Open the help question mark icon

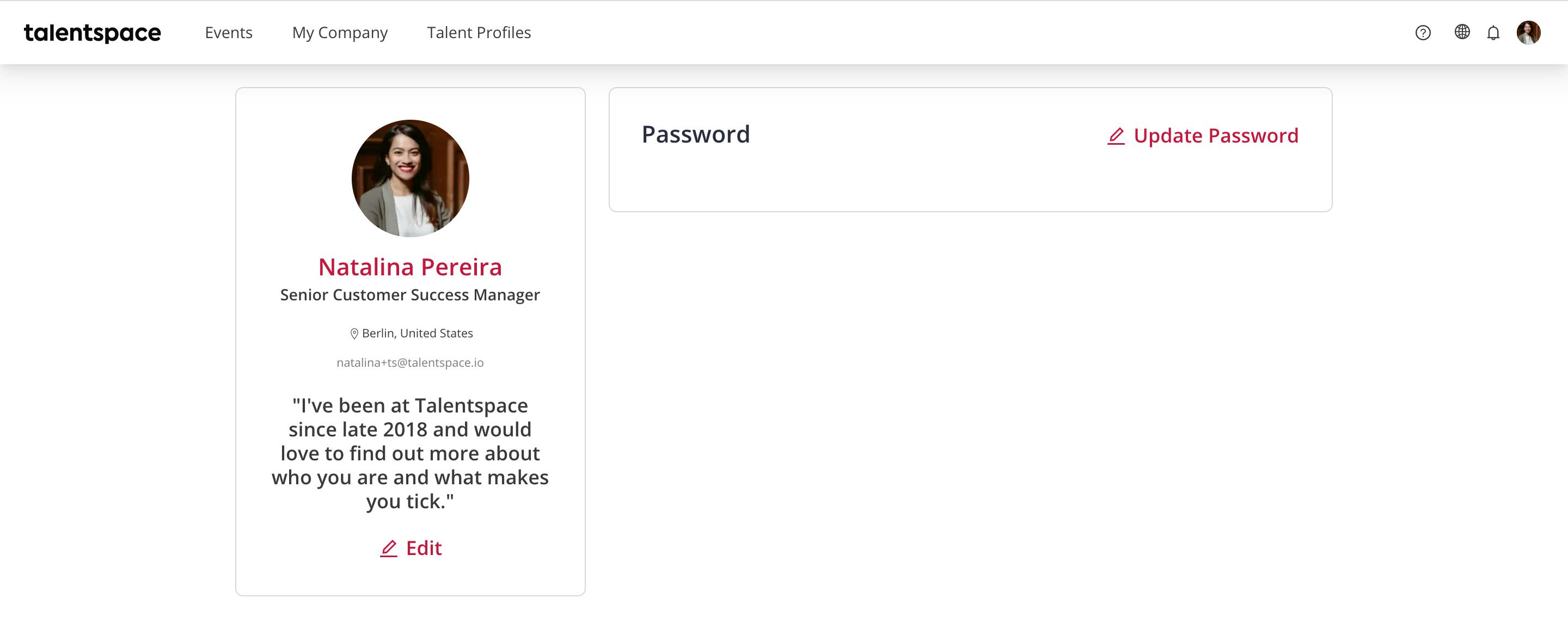(x=1423, y=33)
